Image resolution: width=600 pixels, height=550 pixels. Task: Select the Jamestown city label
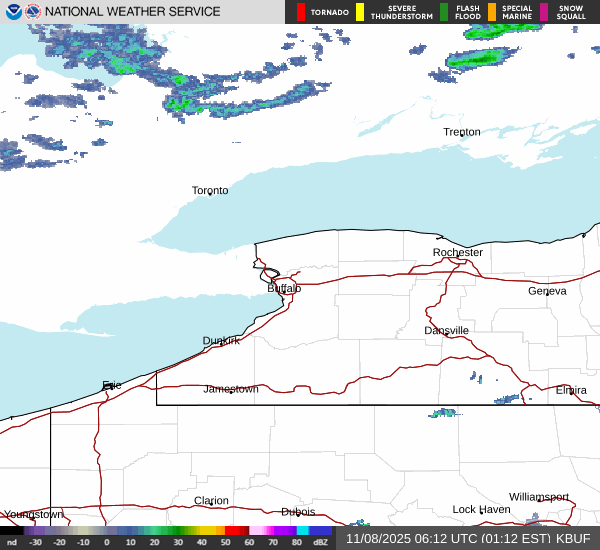[231, 389]
